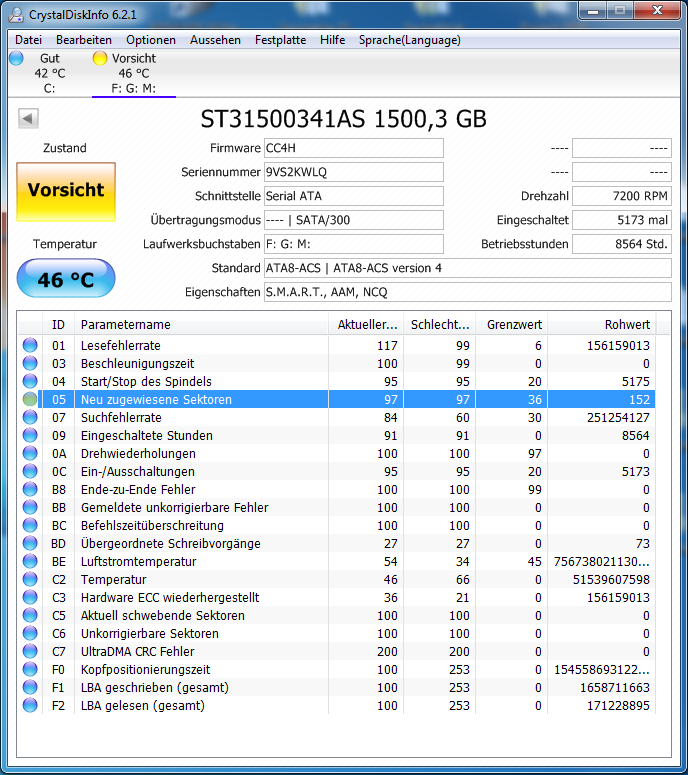This screenshot has height=775, width=688.
Task: Click the status orb for Start/Stop des Spindels
Action: coord(30,381)
